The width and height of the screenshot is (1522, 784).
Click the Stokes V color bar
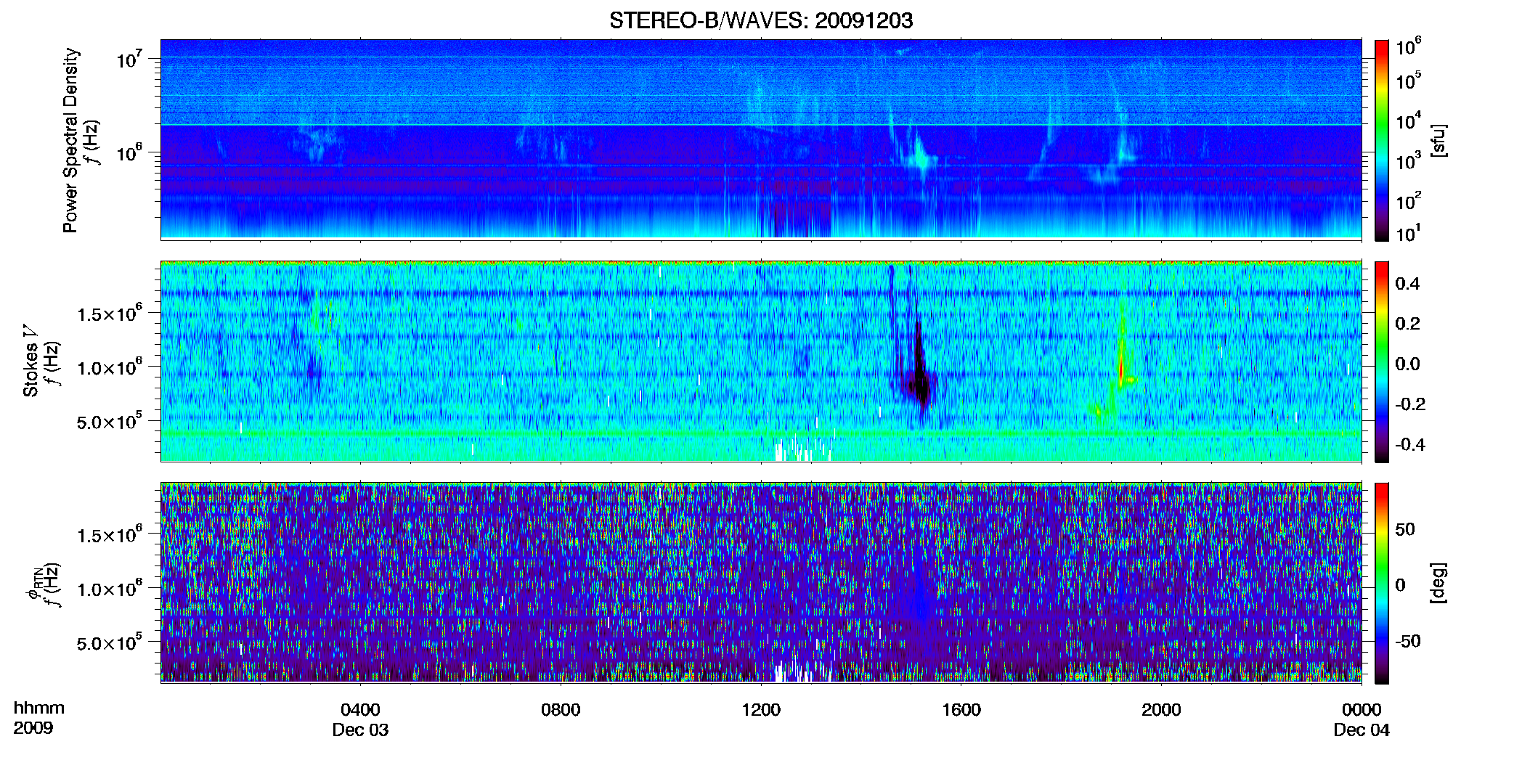pyautogui.click(x=1381, y=362)
